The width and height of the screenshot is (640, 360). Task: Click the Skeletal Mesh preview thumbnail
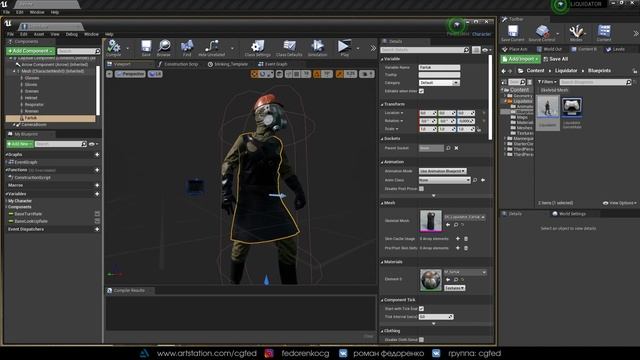click(431, 220)
